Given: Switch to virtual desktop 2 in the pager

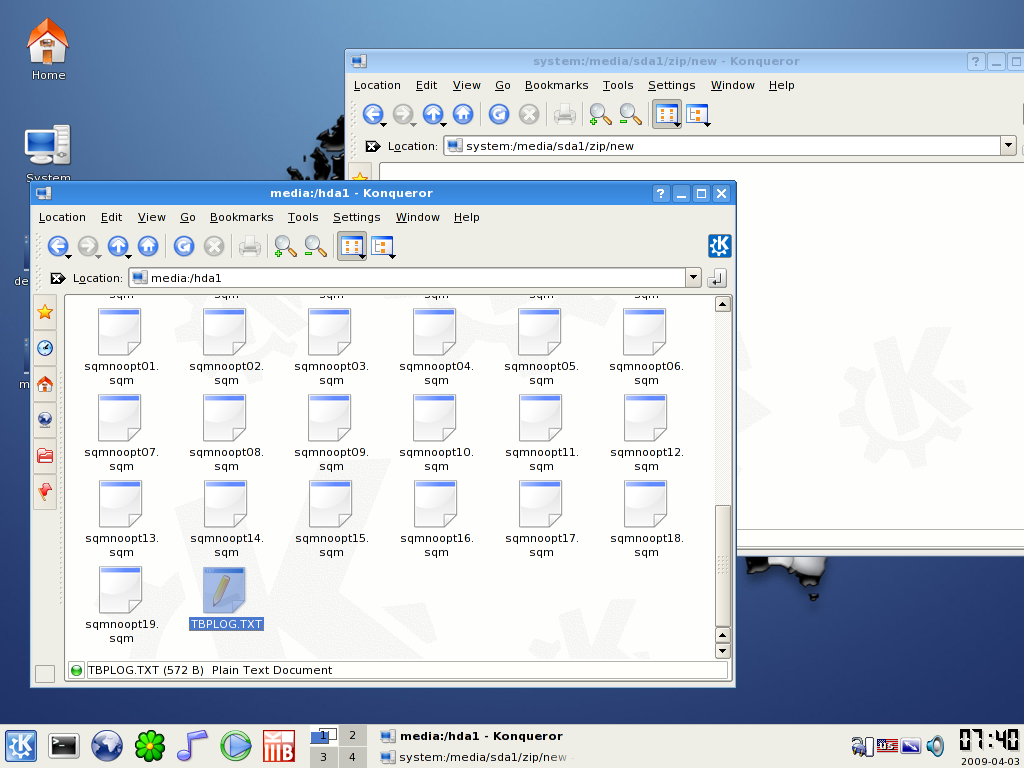Looking at the screenshot, I should click(352, 736).
